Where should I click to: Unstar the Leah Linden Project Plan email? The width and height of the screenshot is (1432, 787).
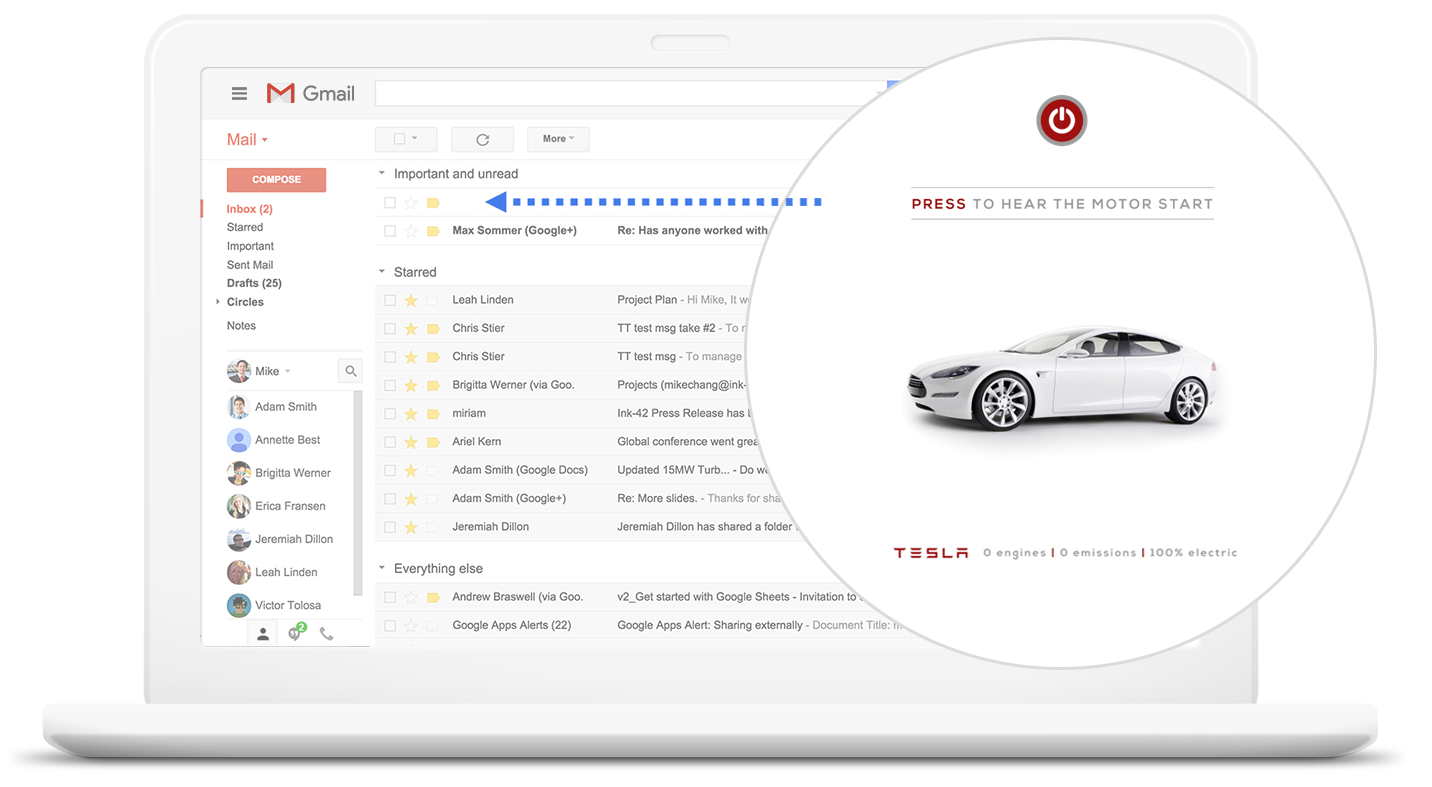tap(411, 300)
